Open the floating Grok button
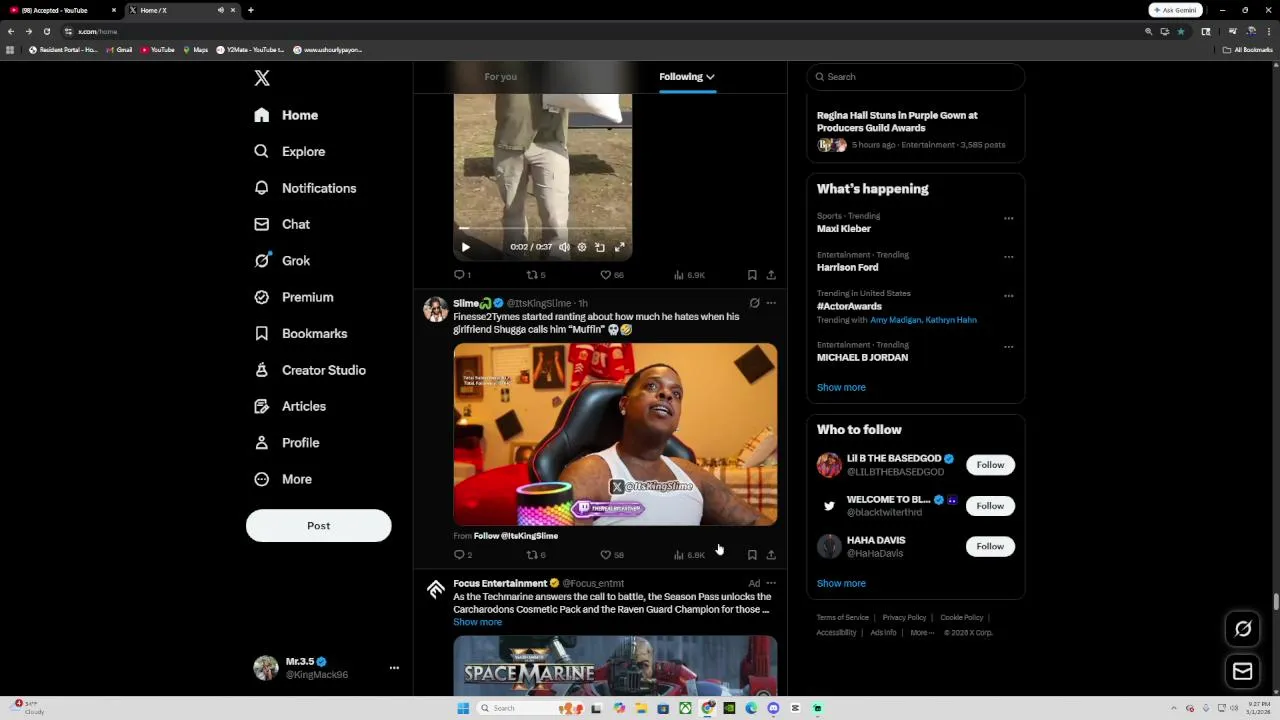Image resolution: width=1280 pixels, height=720 pixels. pyautogui.click(x=1243, y=629)
